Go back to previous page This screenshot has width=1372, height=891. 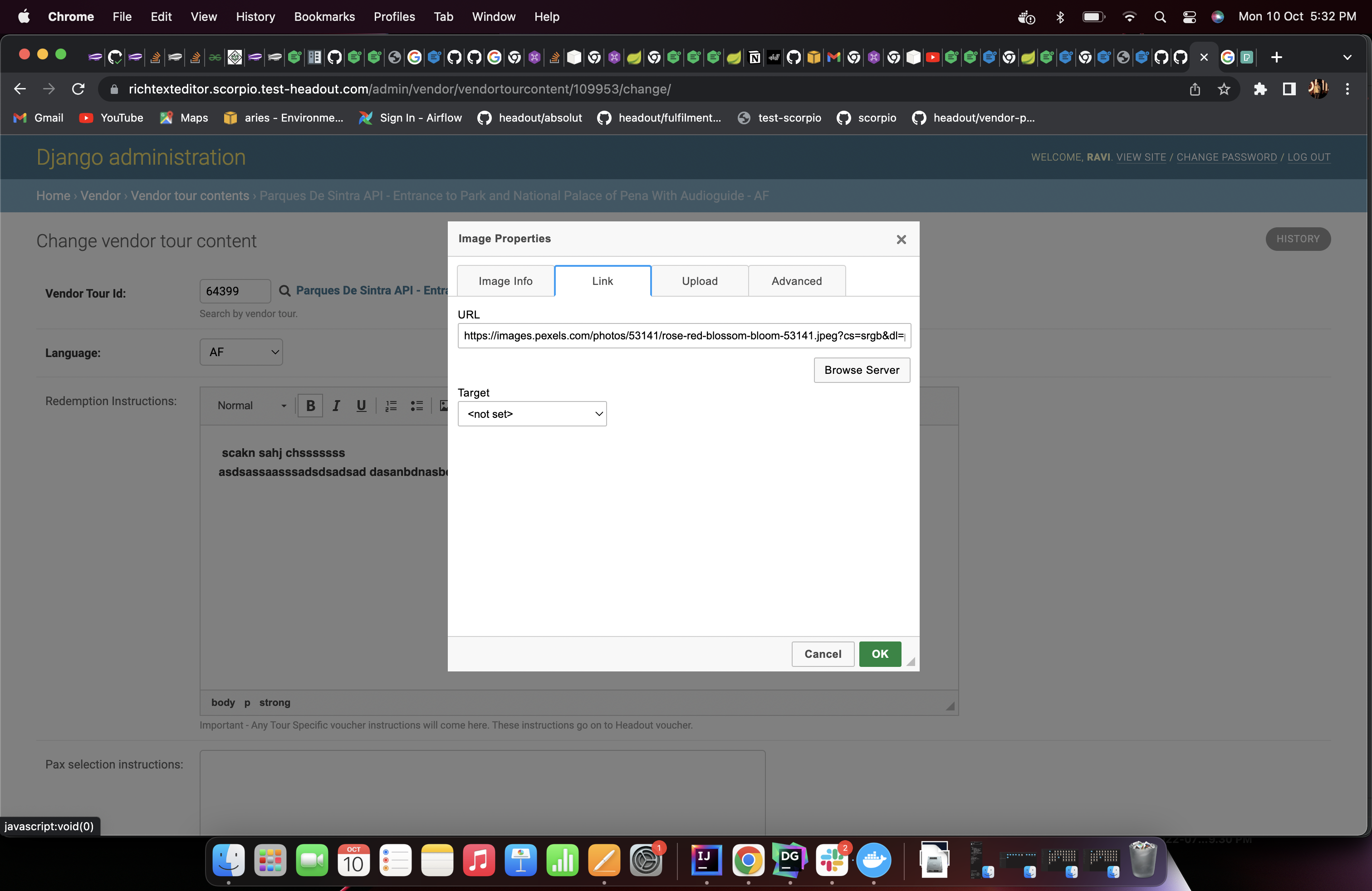point(20,89)
